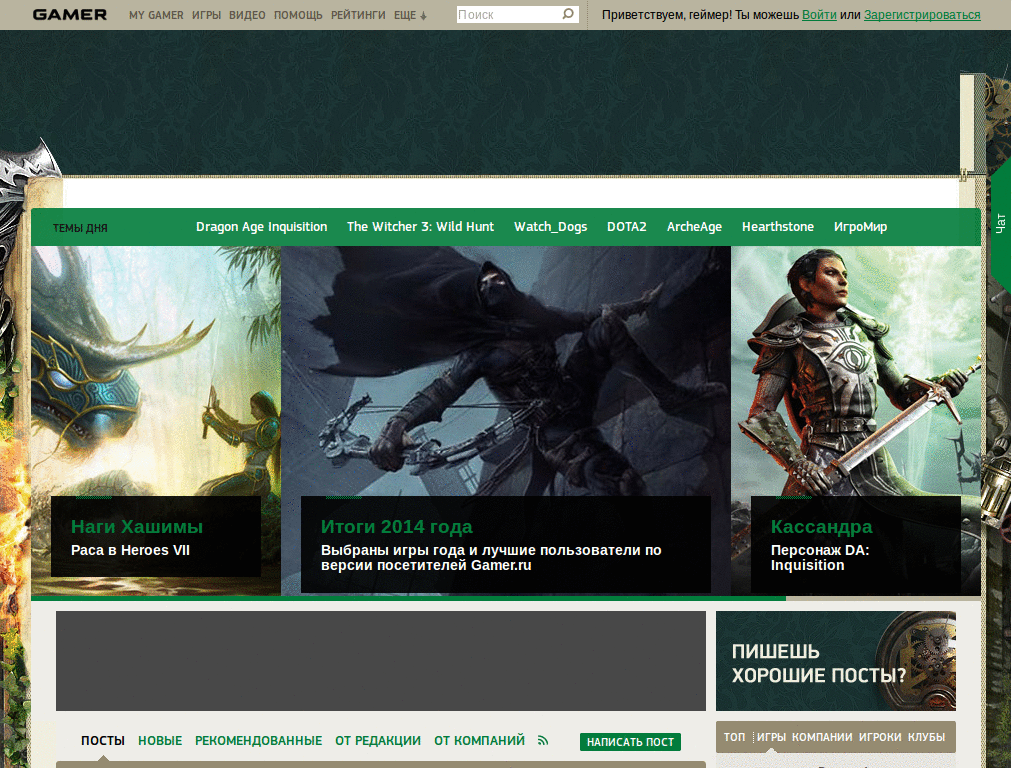Screen dimensions: 1024x768
Task: Select the КОМПАНИИ tab in ТОП panel
Action: click(822, 737)
